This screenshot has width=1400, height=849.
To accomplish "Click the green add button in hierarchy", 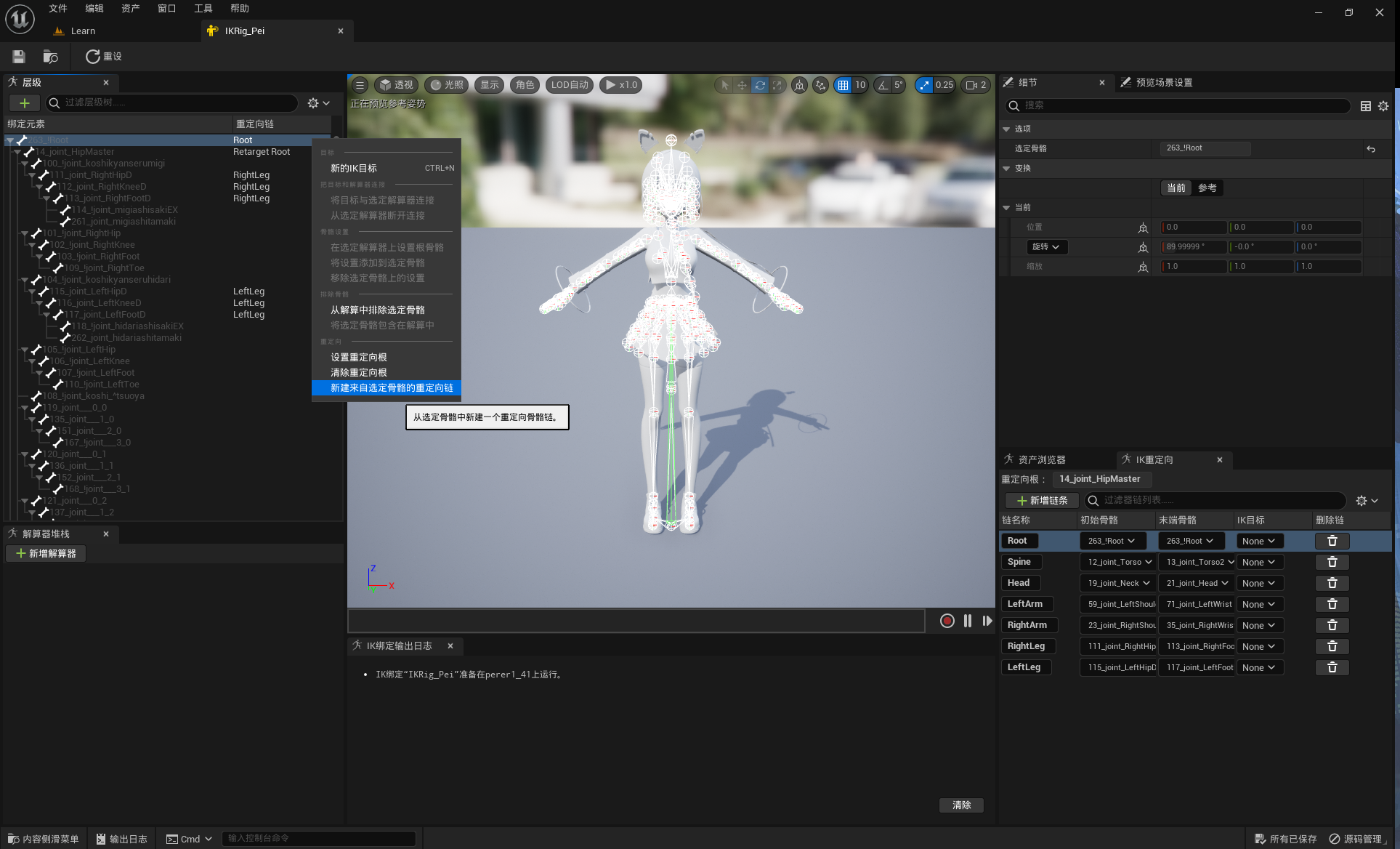I will tap(24, 103).
